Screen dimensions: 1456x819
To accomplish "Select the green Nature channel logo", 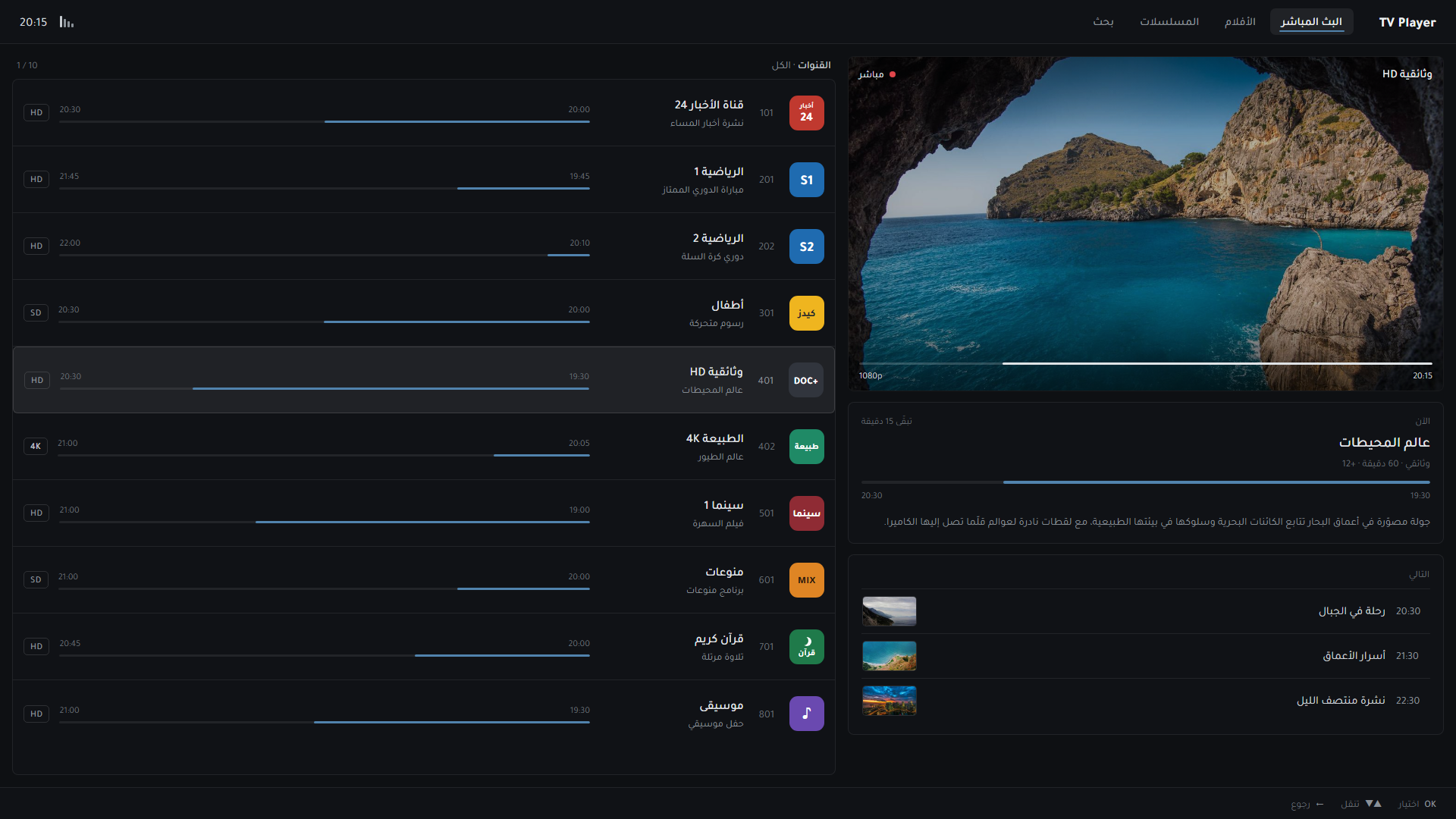I will [x=806, y=447].
